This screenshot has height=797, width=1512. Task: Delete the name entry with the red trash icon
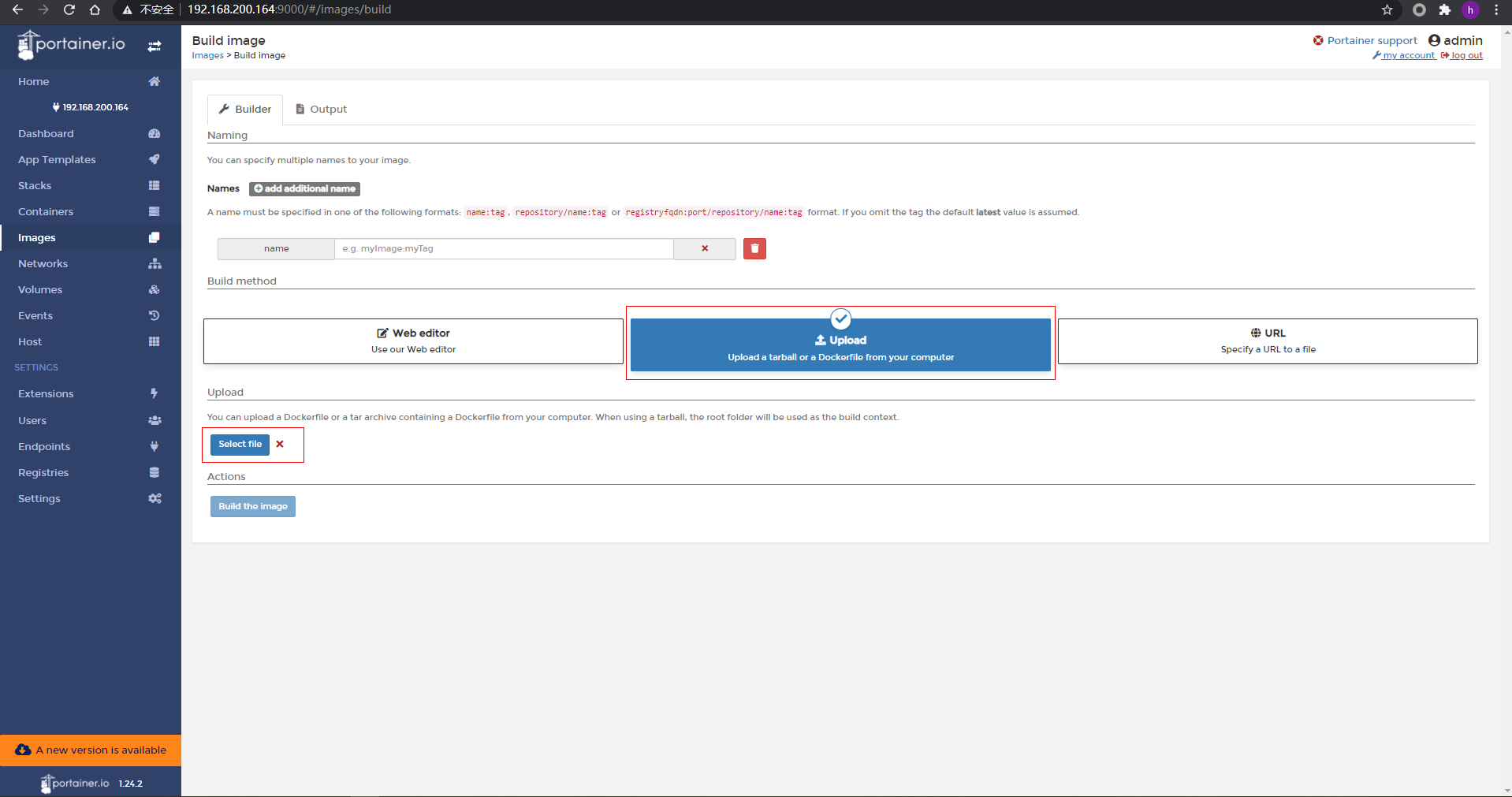[754, 248]
